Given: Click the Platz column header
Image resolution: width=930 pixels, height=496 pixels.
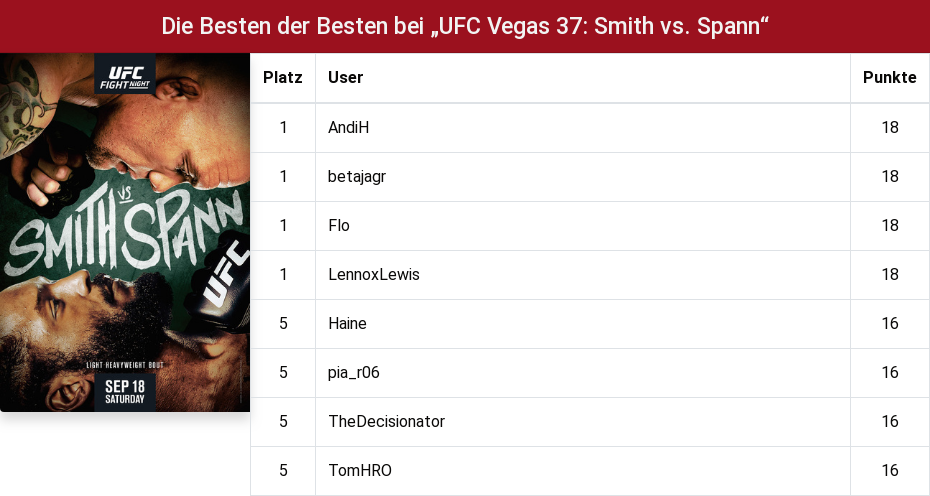Looking at the screenshot, I should (x=283, y=78).
